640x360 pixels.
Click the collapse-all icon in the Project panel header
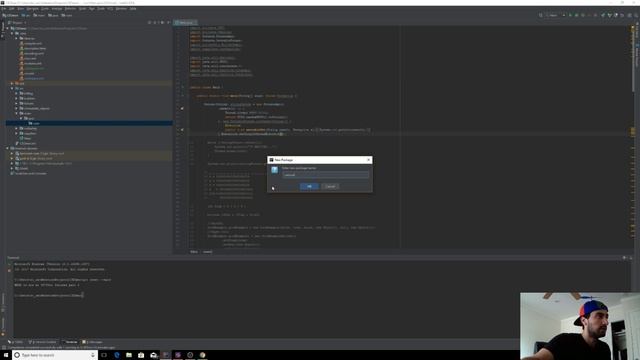coord(155,22)
